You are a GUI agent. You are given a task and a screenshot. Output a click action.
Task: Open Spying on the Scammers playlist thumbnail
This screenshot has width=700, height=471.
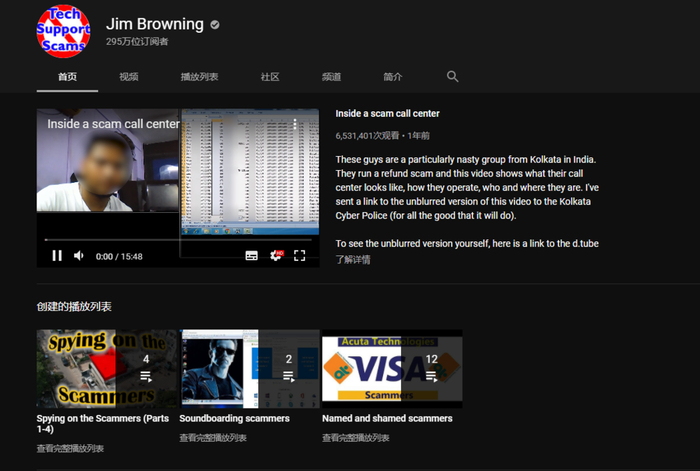pyautogui.click(x=106, y=368)
